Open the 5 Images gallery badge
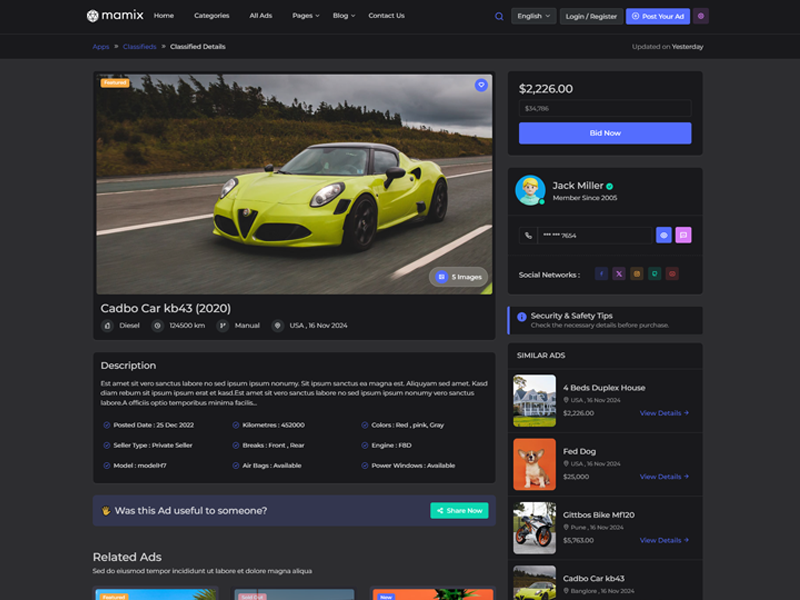 coord(459,276)
